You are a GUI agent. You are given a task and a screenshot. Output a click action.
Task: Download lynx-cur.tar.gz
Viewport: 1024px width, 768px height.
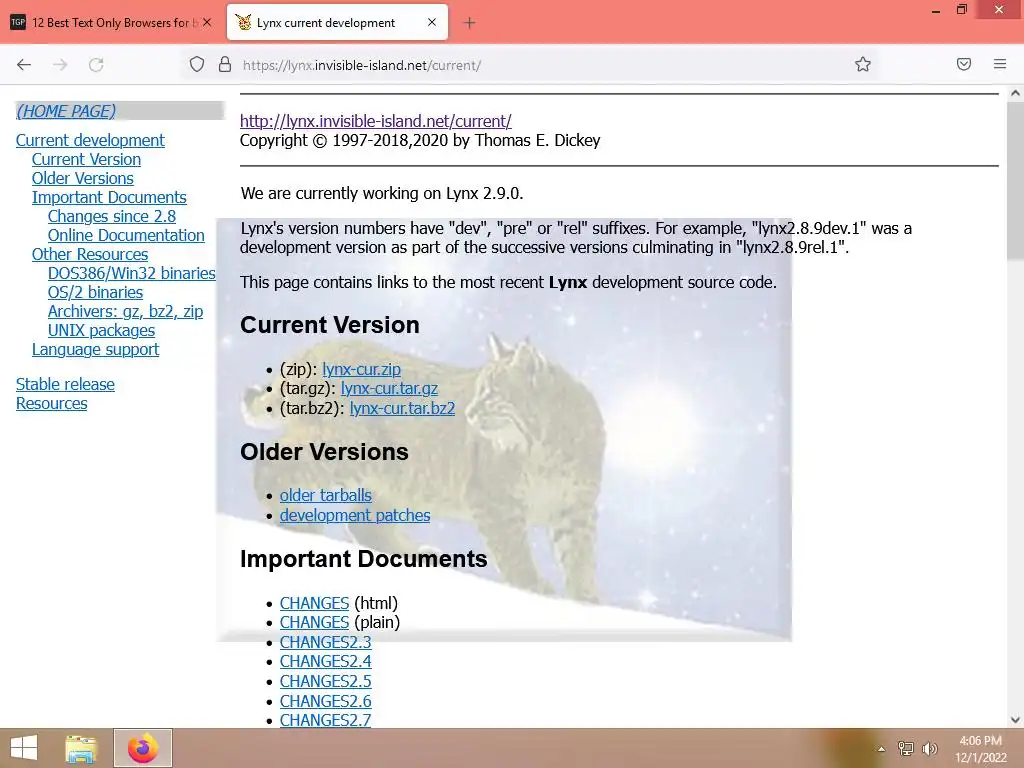tap(389, 389)
